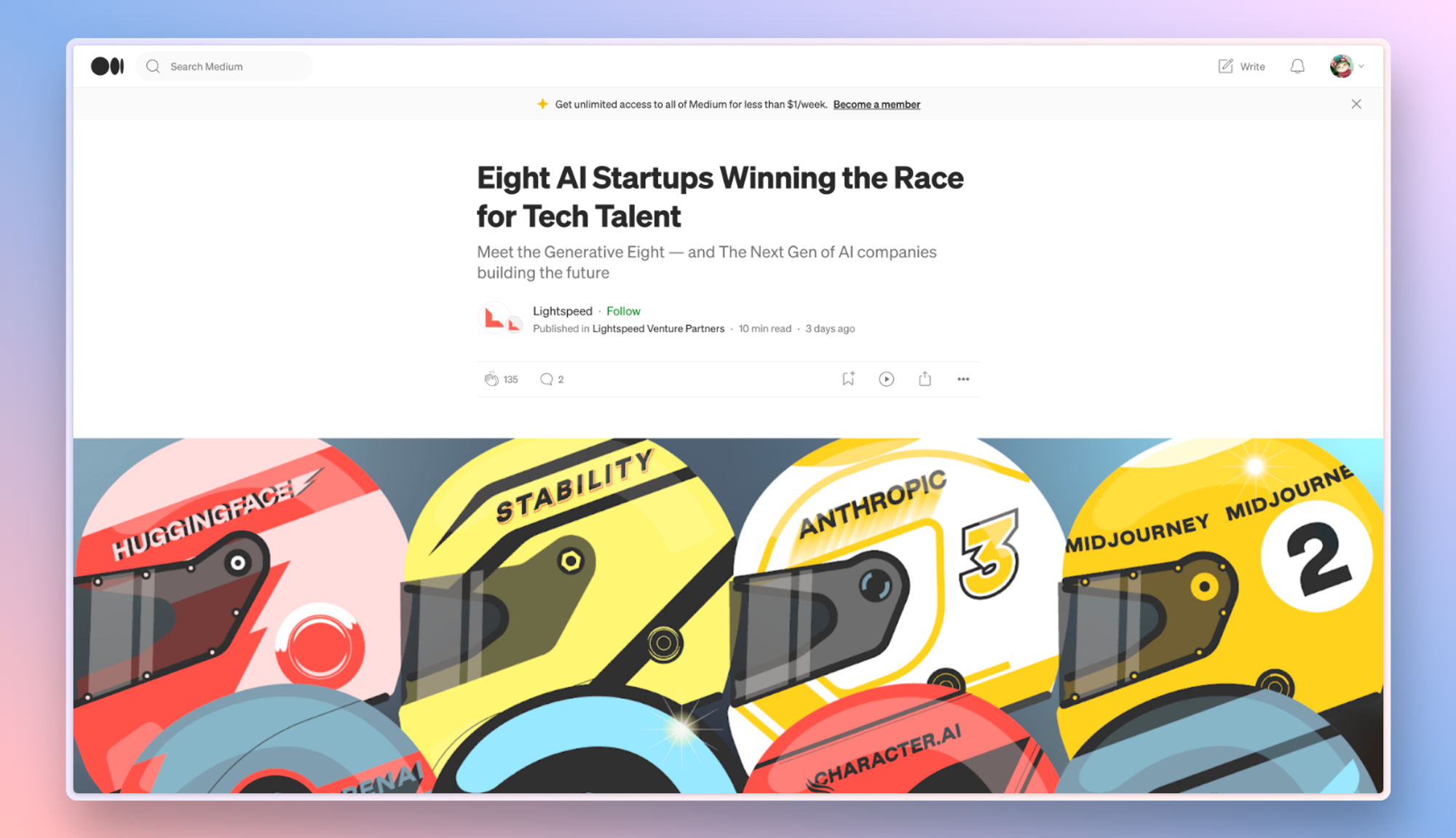Click the Lightspeed author avatar

(495, 318)
